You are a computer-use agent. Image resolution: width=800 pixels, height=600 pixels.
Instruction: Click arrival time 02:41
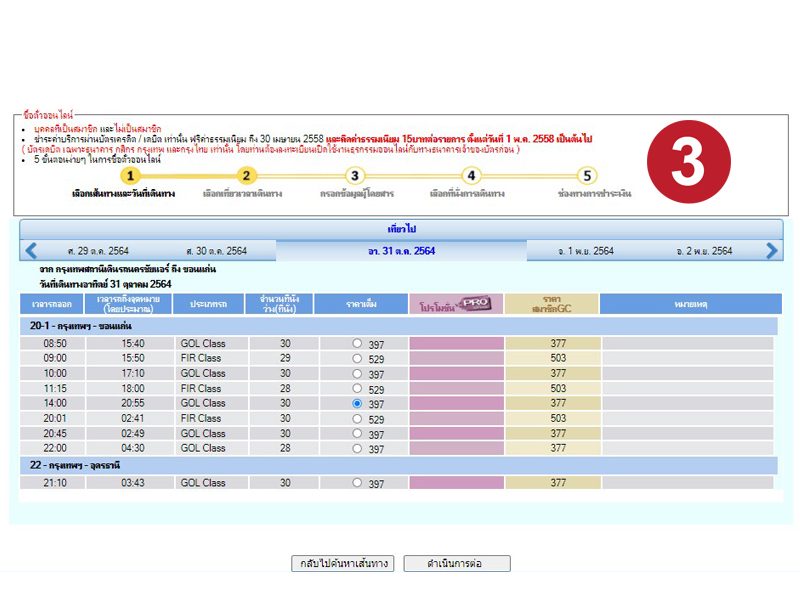(133, 418)
